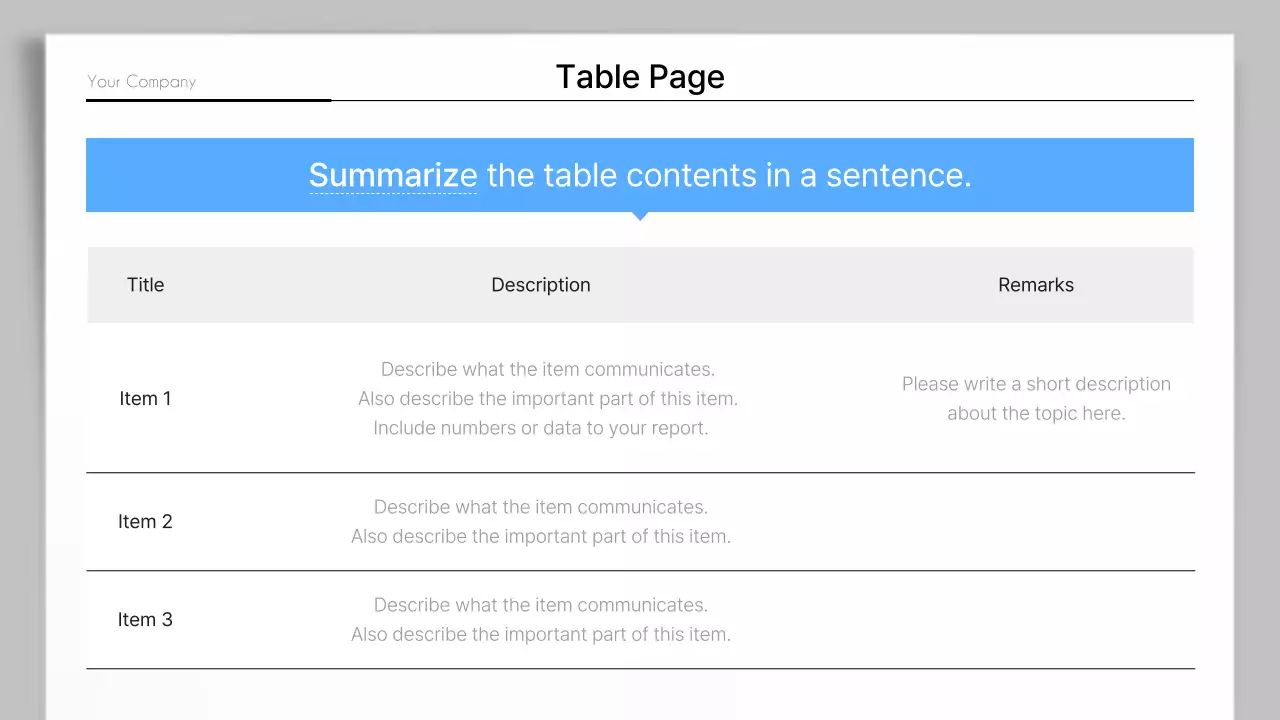Click the 'Title' column header
The height and width of the screenshot is (720, 1280).
[x=145, y=284]
